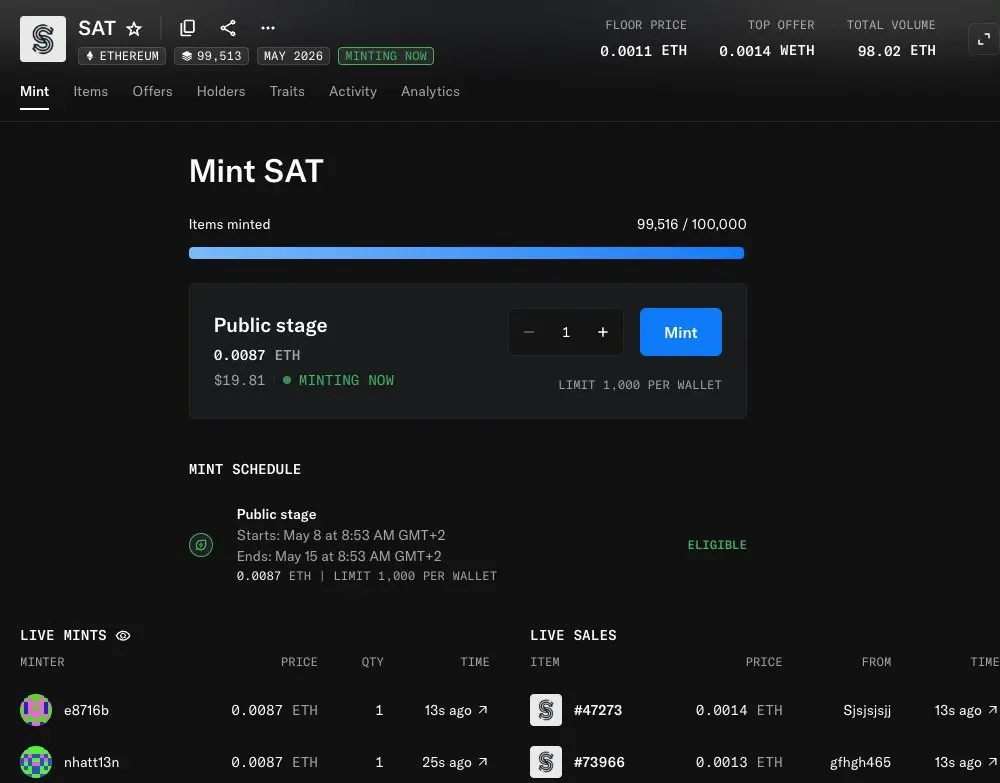
Task: Open the Items tab
Action: coord(91,91)
